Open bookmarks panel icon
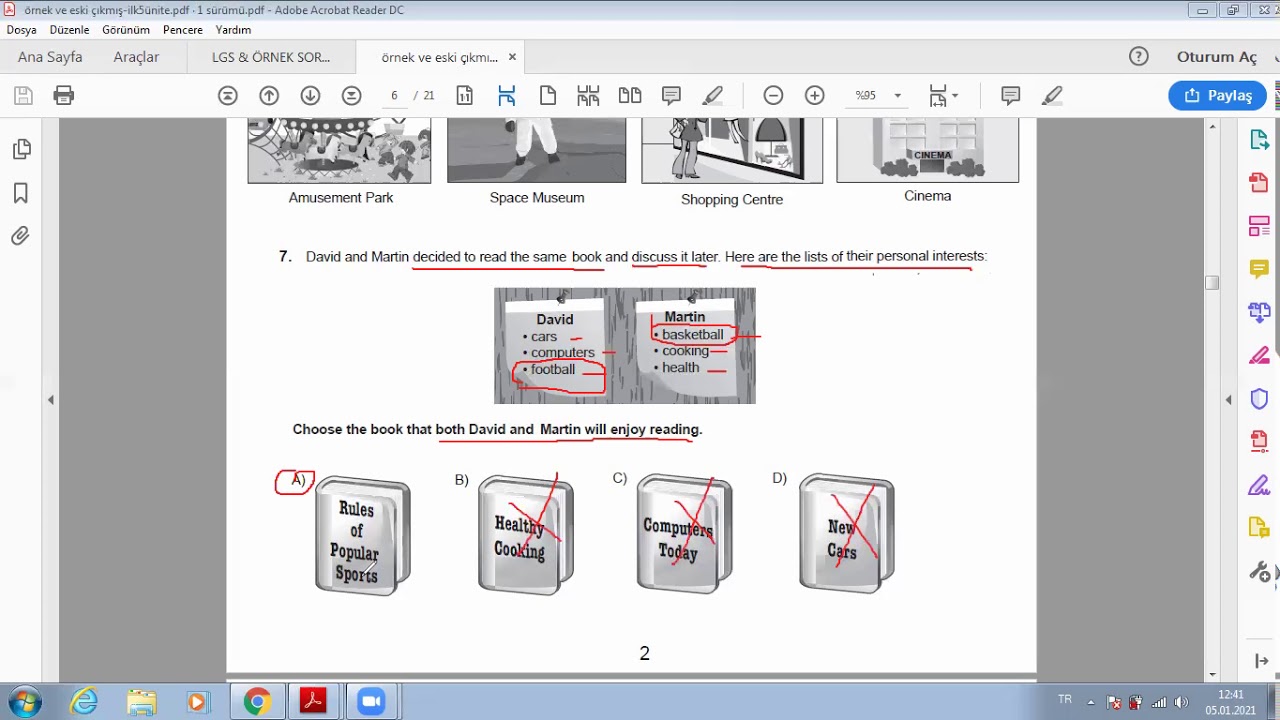The width and height of the screenshot is (1280, 720). [x=21, y=193]
